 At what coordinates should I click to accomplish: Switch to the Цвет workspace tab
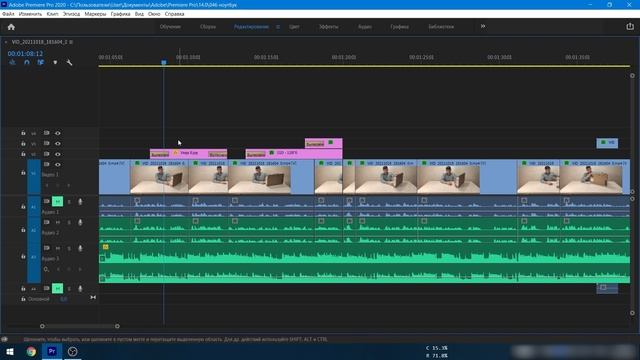click(x=294, y=27)
